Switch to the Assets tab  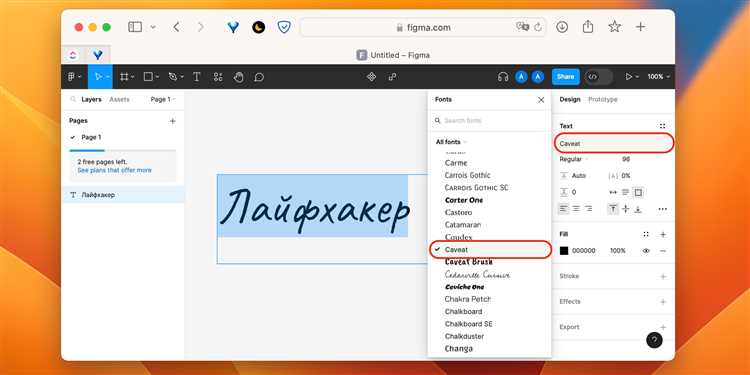(119, 99)
